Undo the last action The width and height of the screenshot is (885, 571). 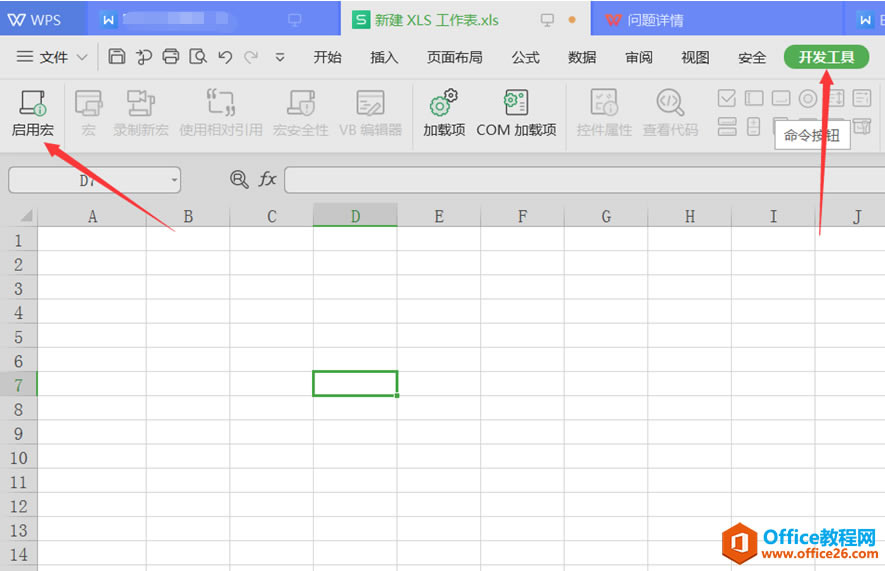225,57
